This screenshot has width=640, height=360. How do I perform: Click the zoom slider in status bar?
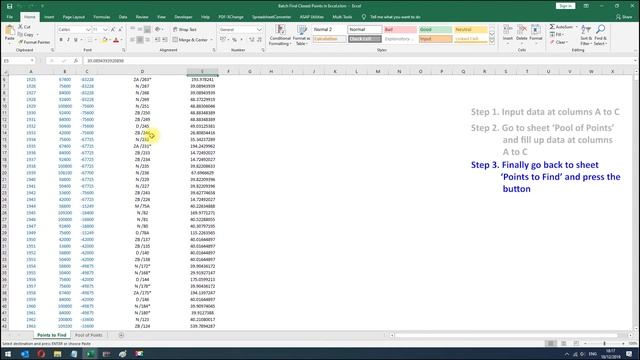coord(604,344)
